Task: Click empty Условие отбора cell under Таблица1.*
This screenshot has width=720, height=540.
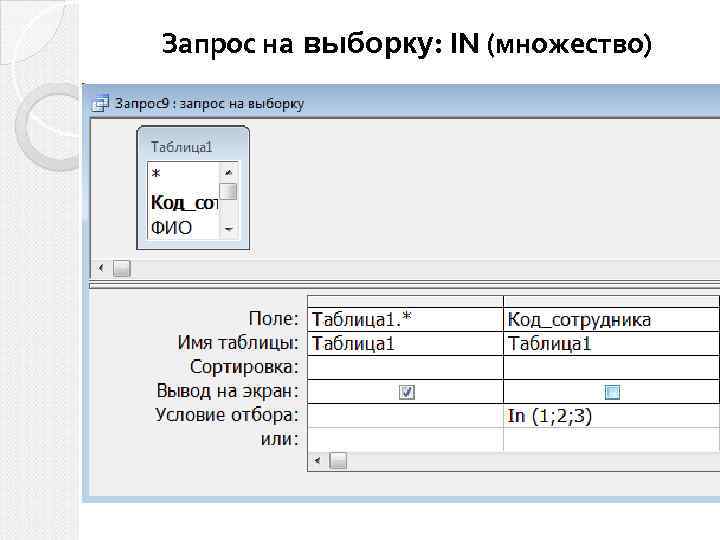Action: (405, 416)
